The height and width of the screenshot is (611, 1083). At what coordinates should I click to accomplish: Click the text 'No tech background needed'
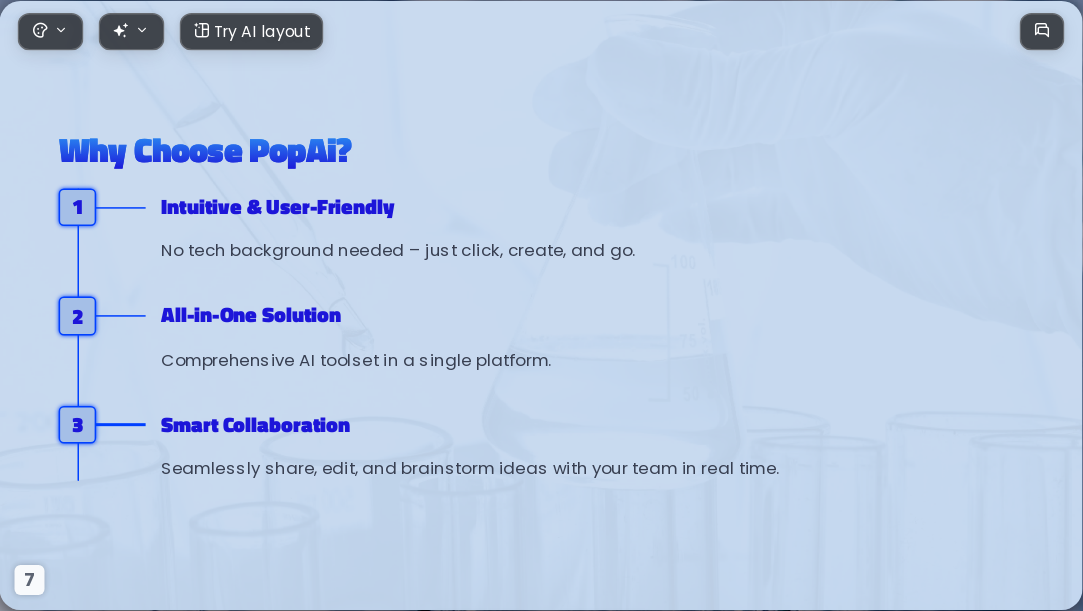[282, 250]
